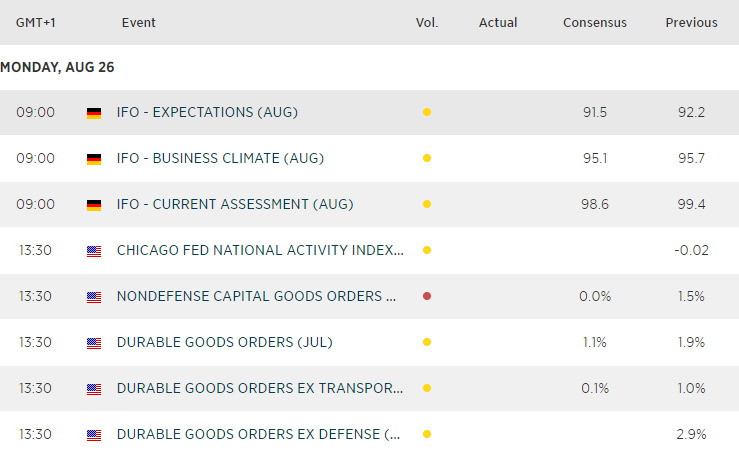Click US flag beside Chicago Fed Activity Index
739x458 pixels.
[94, 251]
